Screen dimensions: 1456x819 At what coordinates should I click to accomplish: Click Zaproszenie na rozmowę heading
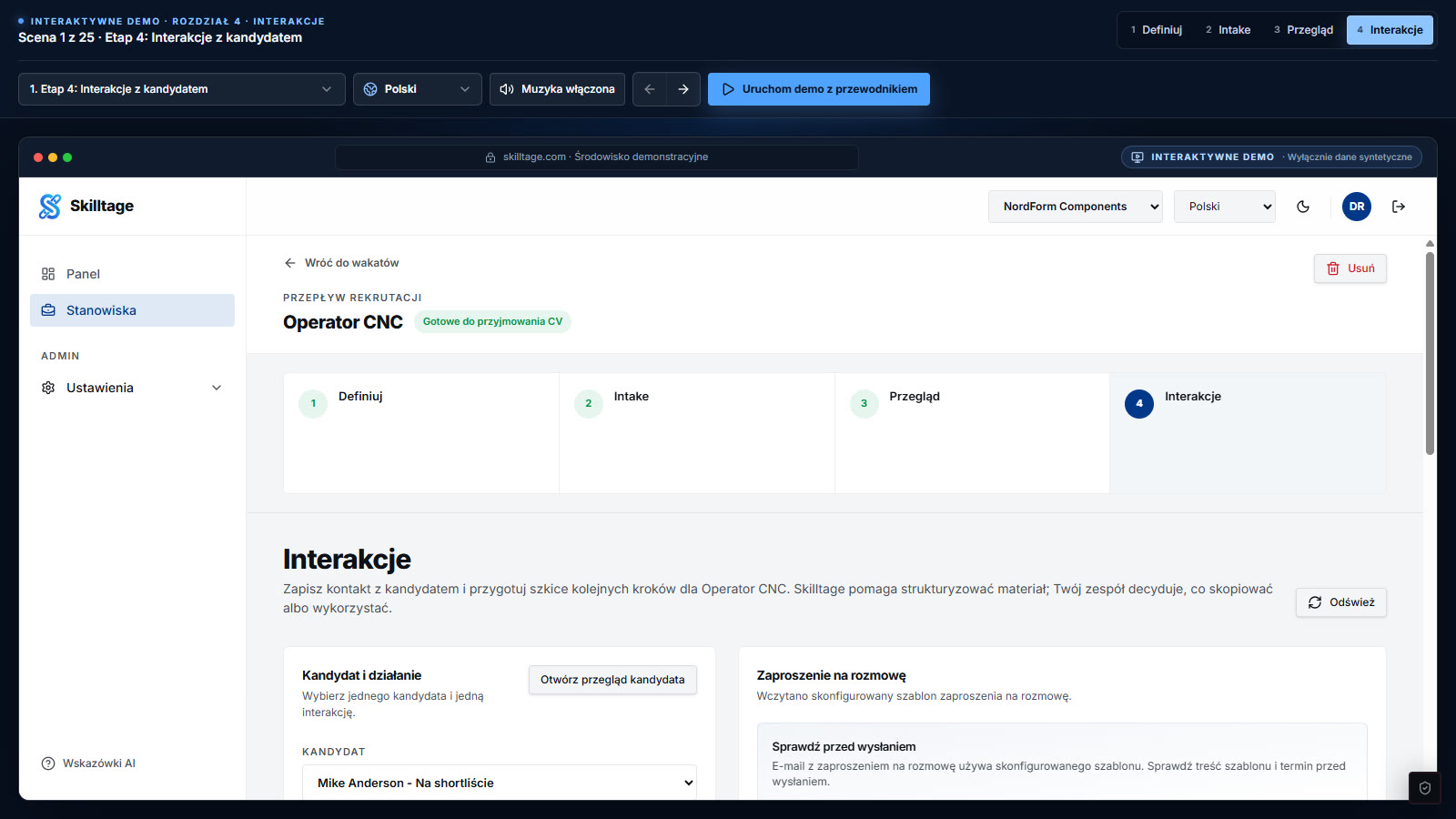click(x=832, y=675)
